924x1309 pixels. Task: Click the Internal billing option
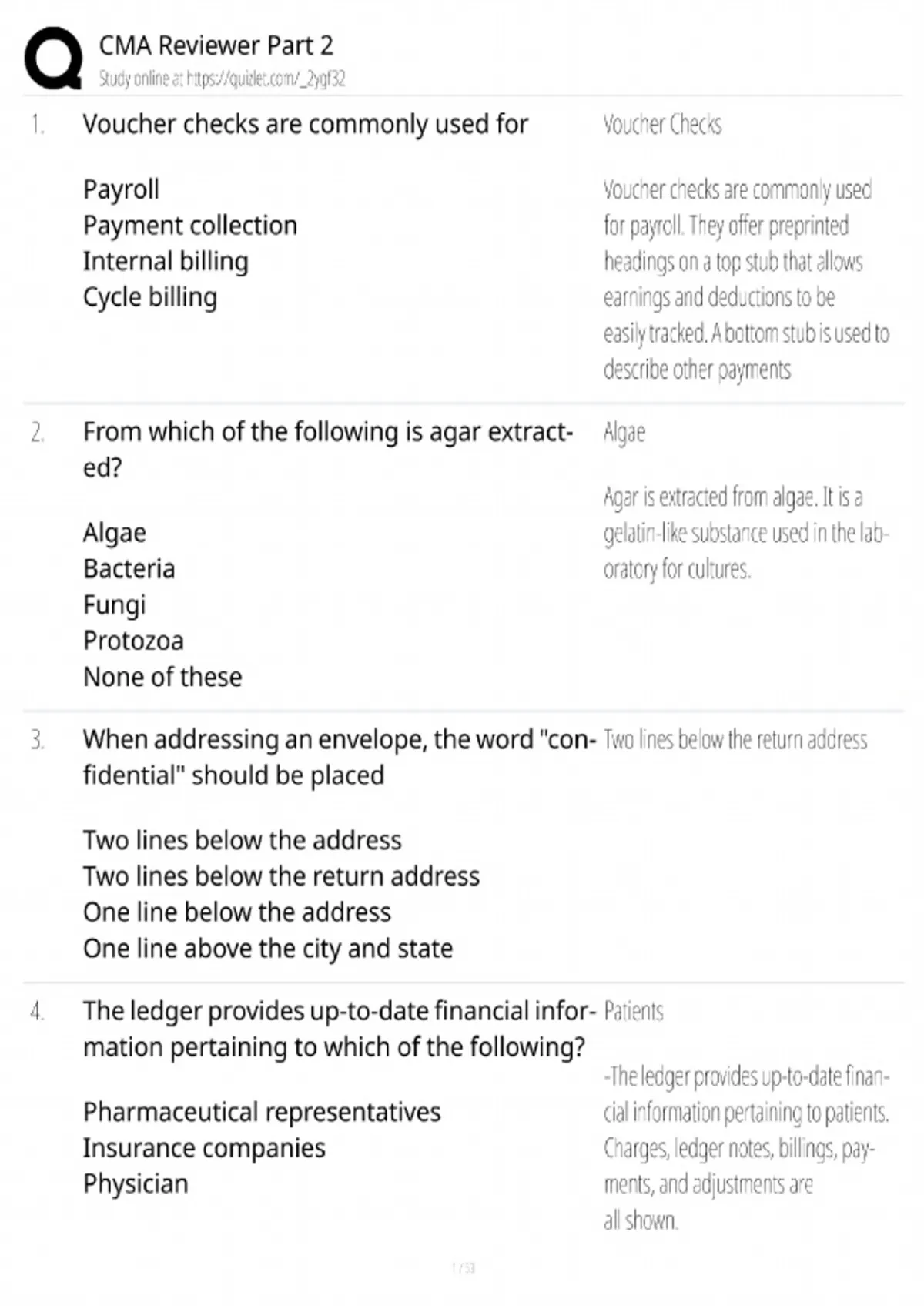pyautogui.click(x=166, y=261)
